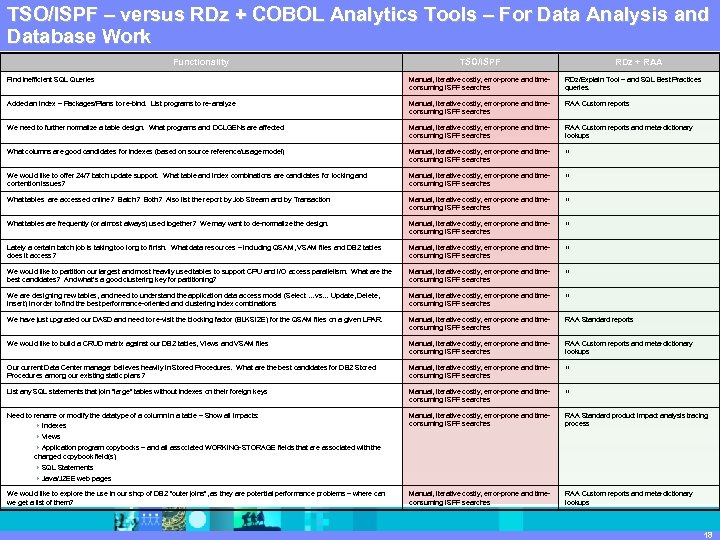Select RAA Custom reports and meta-dictionary cell in outer joins row
This screenshot has height=540, width=720.
tap(639, 497)
